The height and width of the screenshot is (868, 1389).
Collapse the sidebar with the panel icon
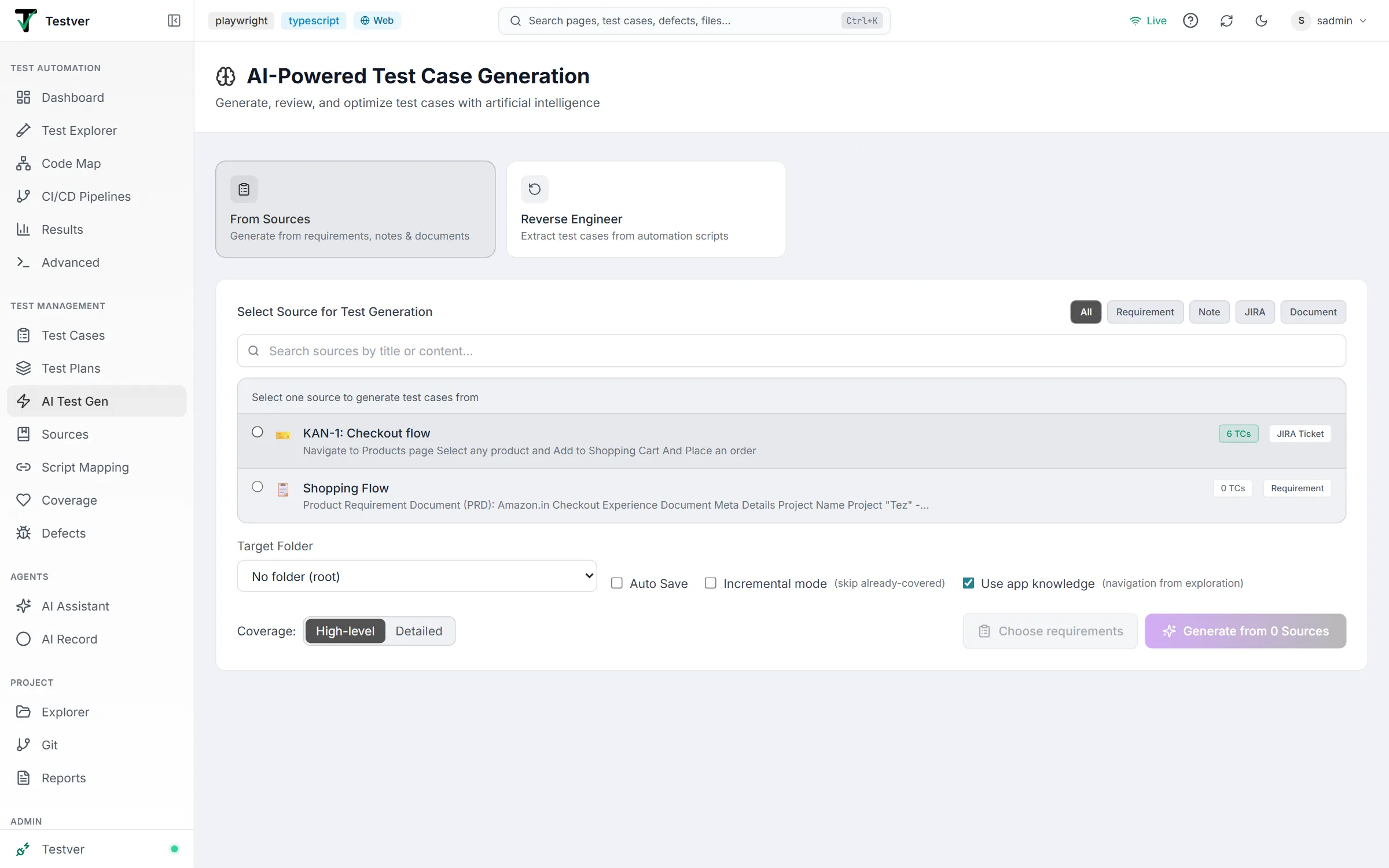coord(174,21)
